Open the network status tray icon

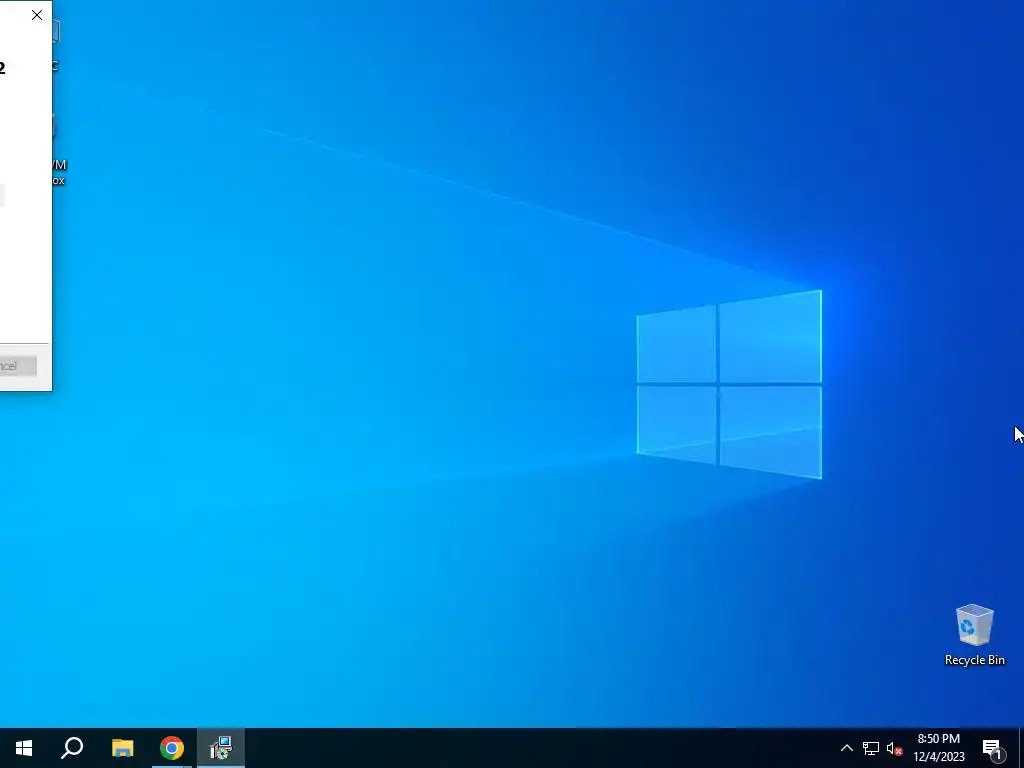click(x=871, y=748)
